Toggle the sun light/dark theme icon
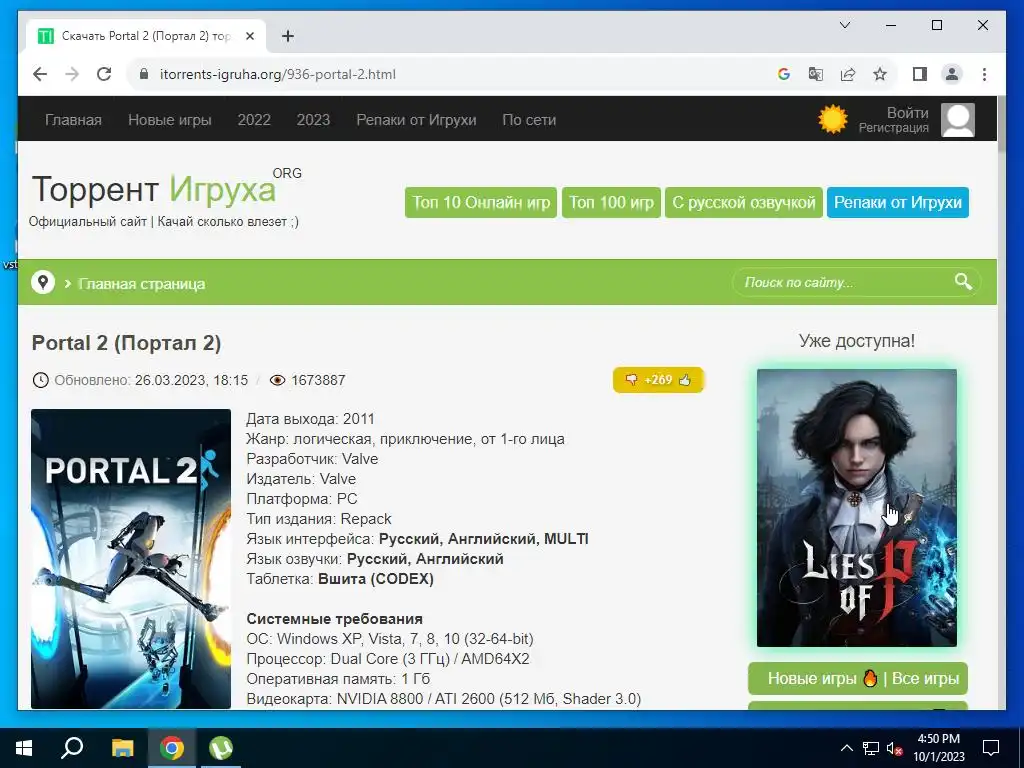 [x=833, y=120]
